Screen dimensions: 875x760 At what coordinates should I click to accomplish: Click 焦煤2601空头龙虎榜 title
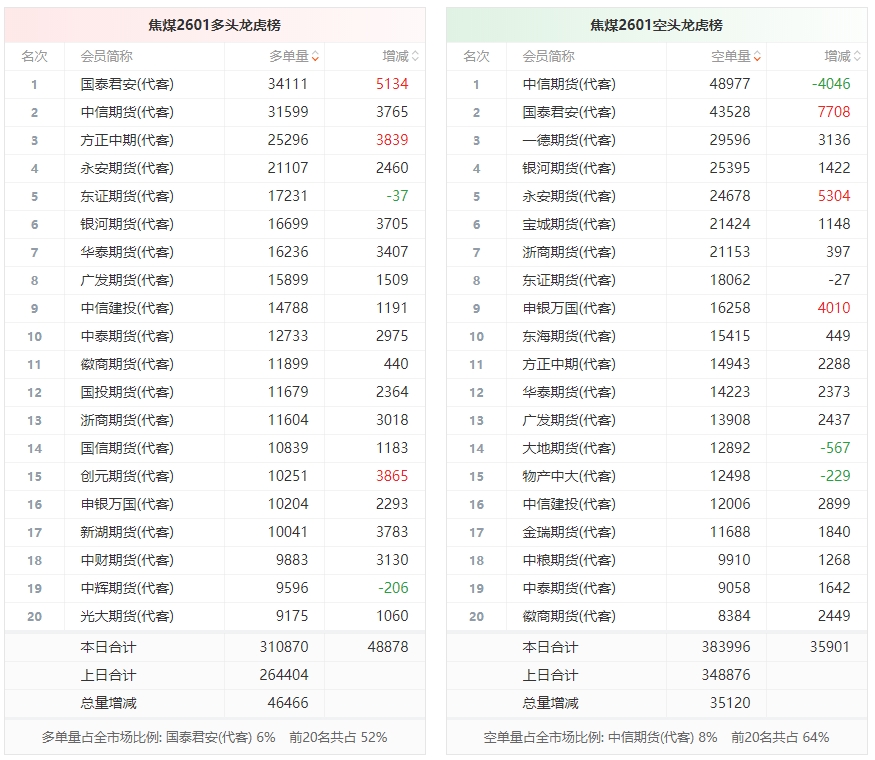click(656, 25)
